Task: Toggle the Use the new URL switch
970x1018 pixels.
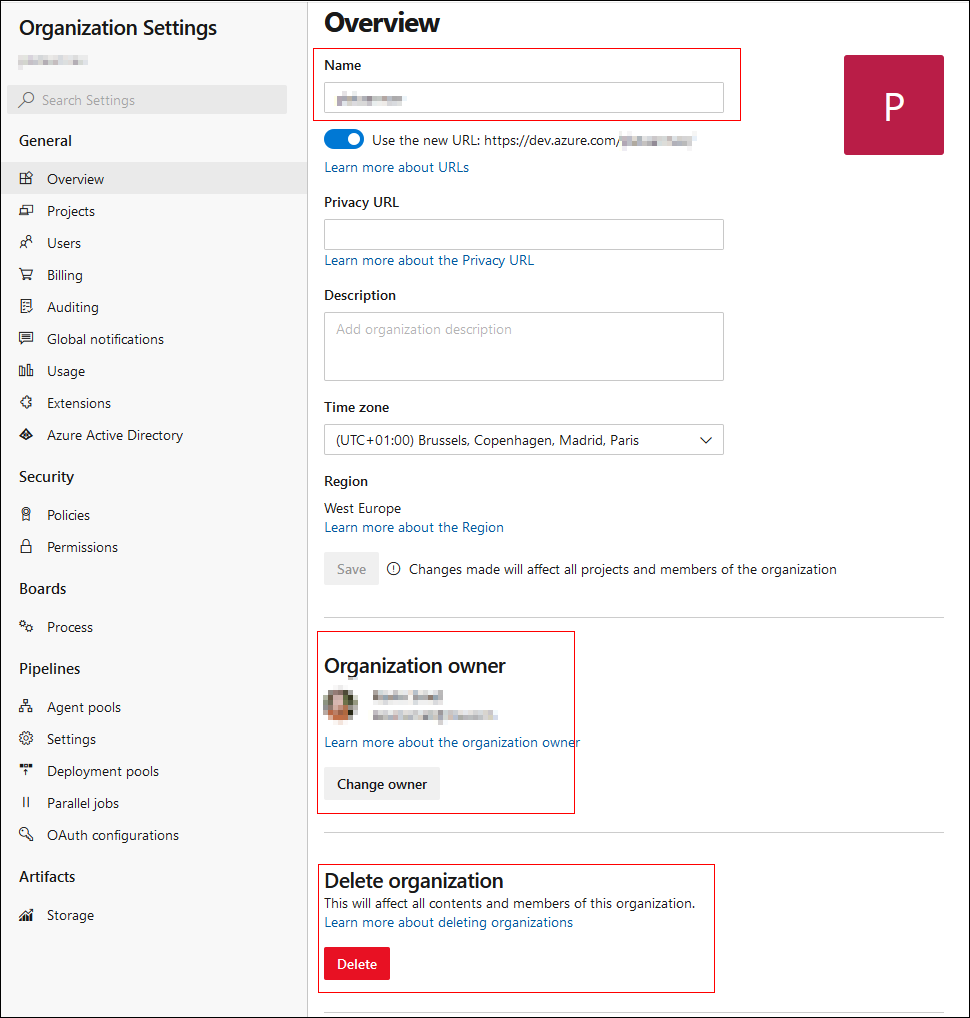Action: [344, 140]
